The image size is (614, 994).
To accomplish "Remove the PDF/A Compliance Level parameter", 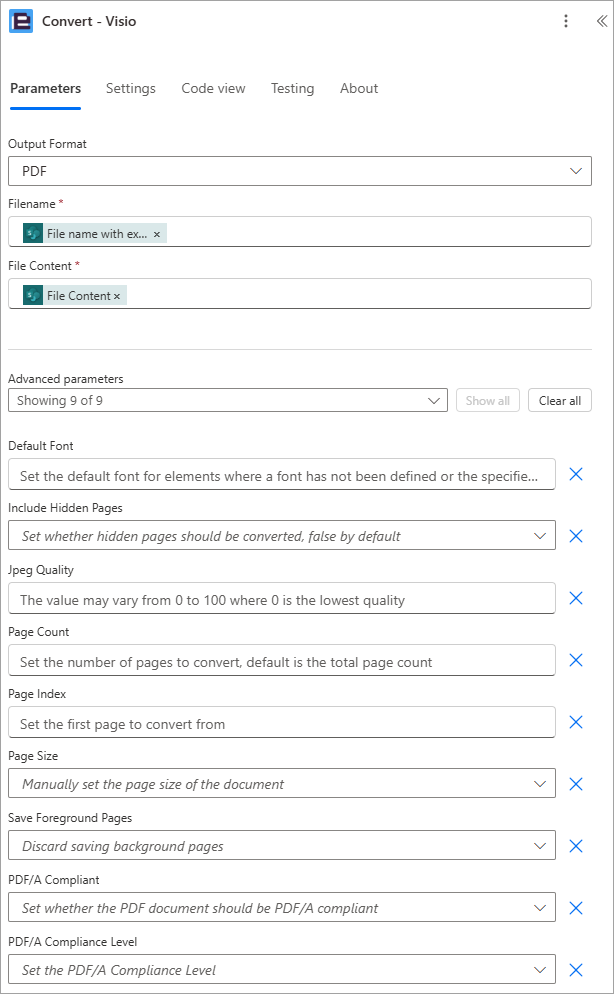I will [576, 970].
